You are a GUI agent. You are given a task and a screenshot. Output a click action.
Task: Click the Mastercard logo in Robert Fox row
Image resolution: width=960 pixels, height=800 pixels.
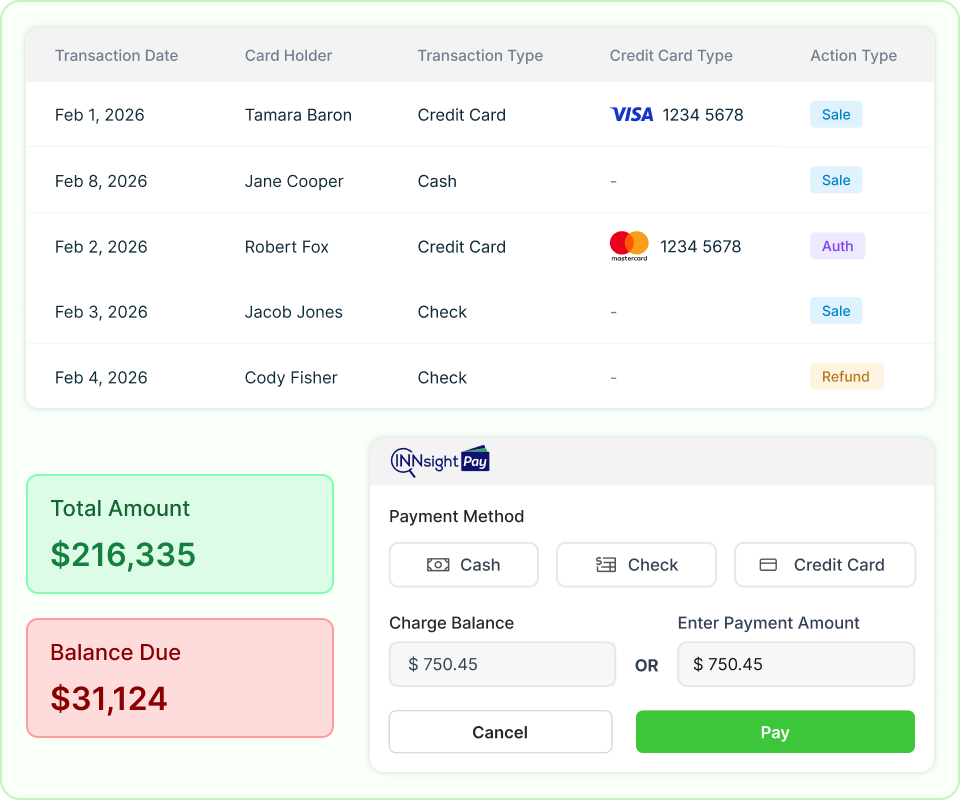(629, 246)
